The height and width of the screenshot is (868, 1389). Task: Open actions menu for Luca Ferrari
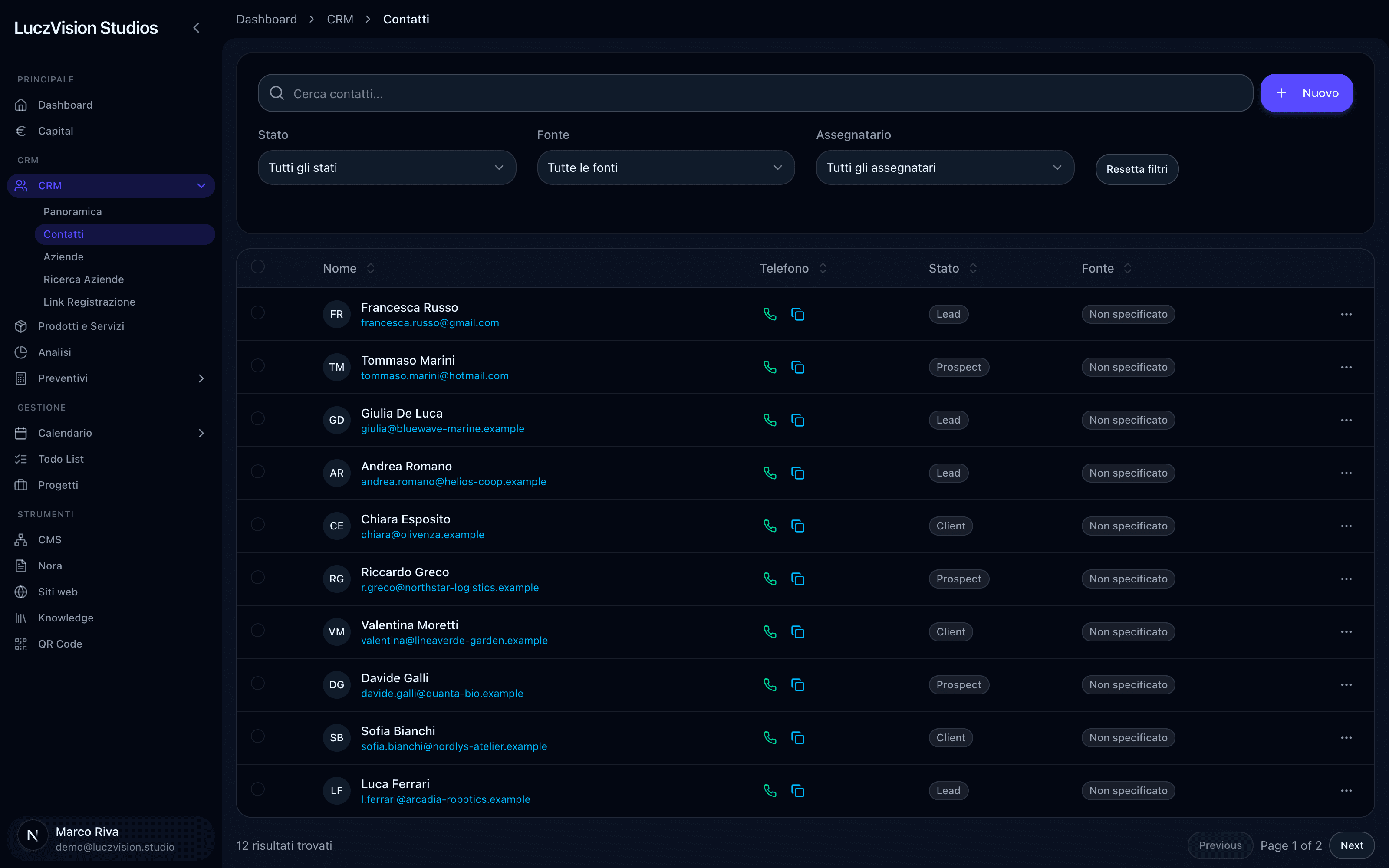point(1346,790)
